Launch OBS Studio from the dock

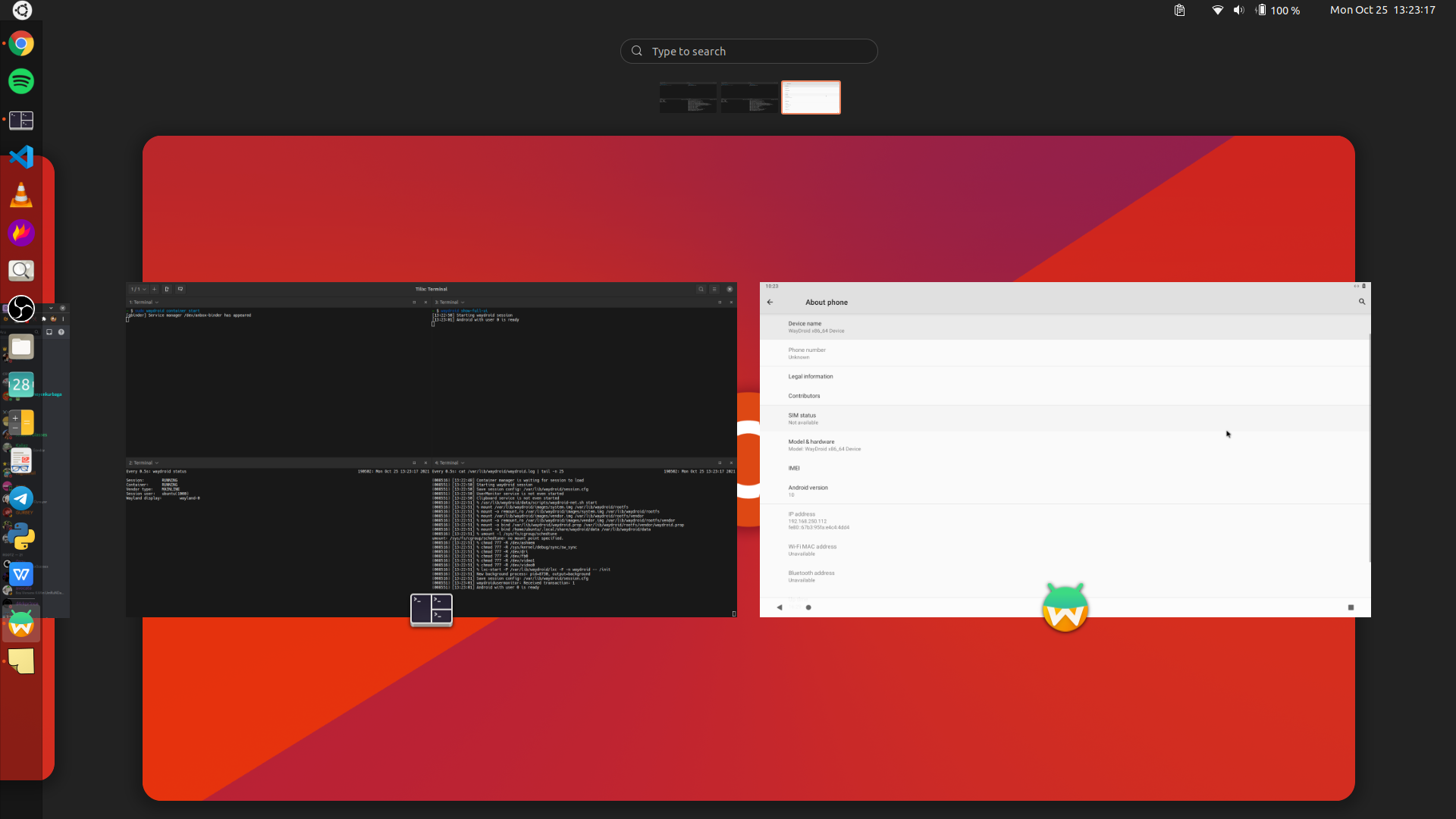coord(21,309)
